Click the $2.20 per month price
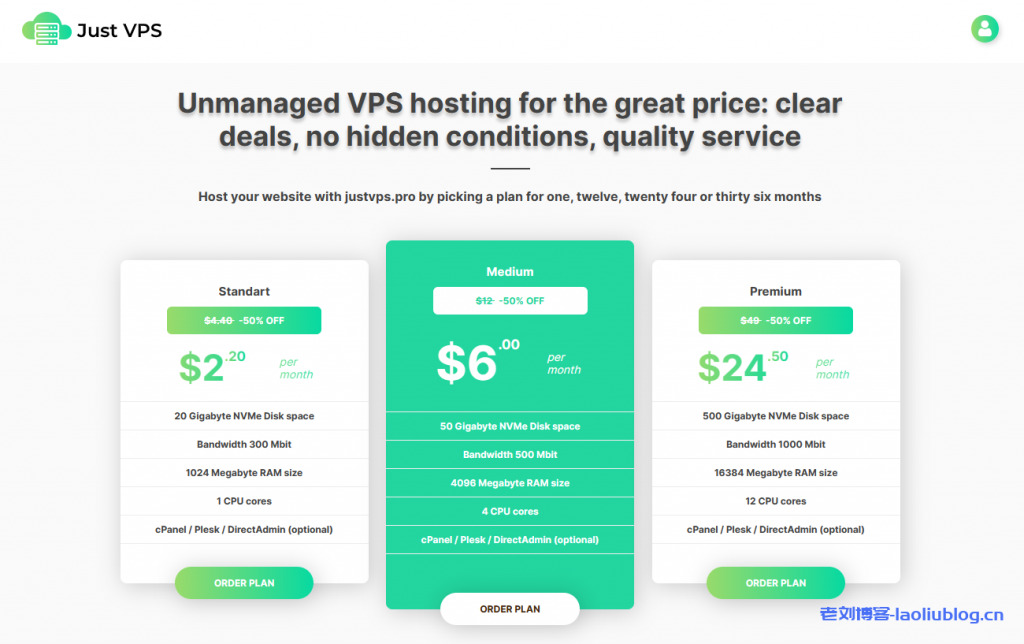This screenshot has width=1024, height=644. click(x=212, y=367)
